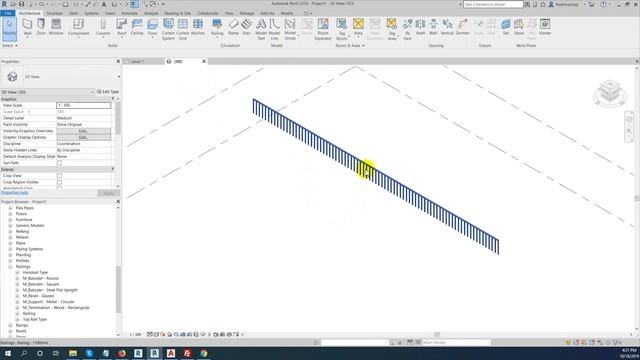Open Chrome from the taskbar
Screen dimensions: 640x360
tap(204, 353)
